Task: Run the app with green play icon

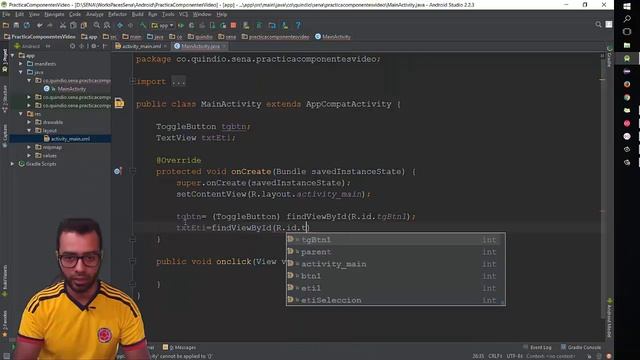Action: click(181, 25)
